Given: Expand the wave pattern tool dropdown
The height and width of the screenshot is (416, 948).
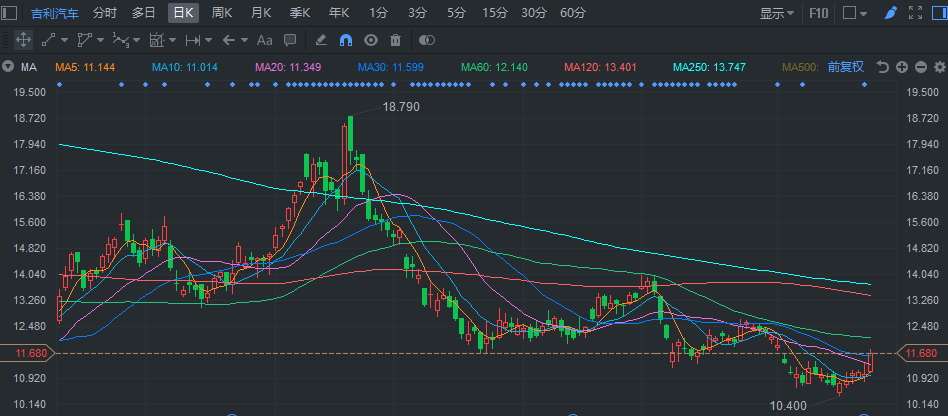Looking at the screenshot, I should click(137, 41).
